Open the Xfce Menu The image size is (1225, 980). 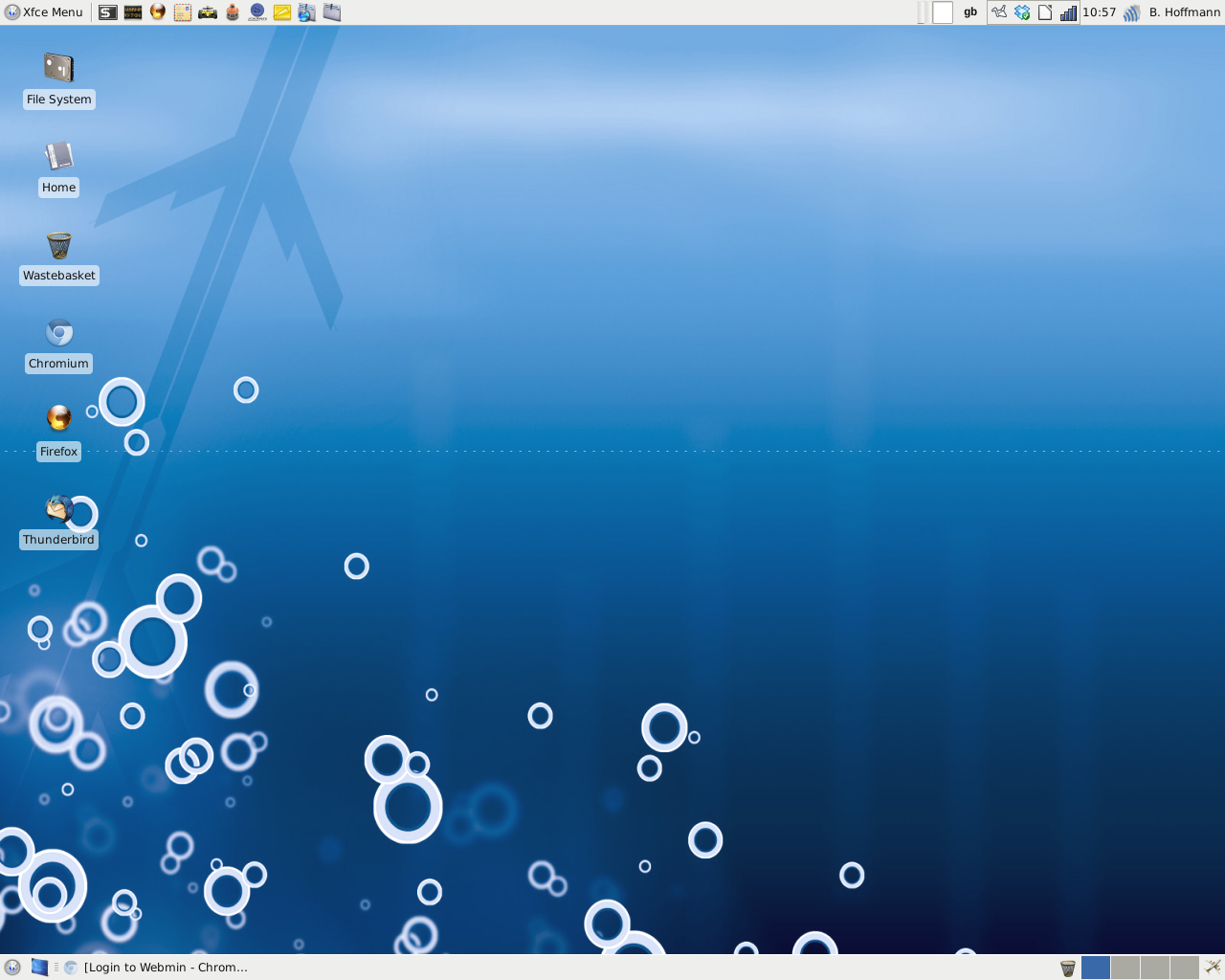pyautogui.click(x=43, y=11)
